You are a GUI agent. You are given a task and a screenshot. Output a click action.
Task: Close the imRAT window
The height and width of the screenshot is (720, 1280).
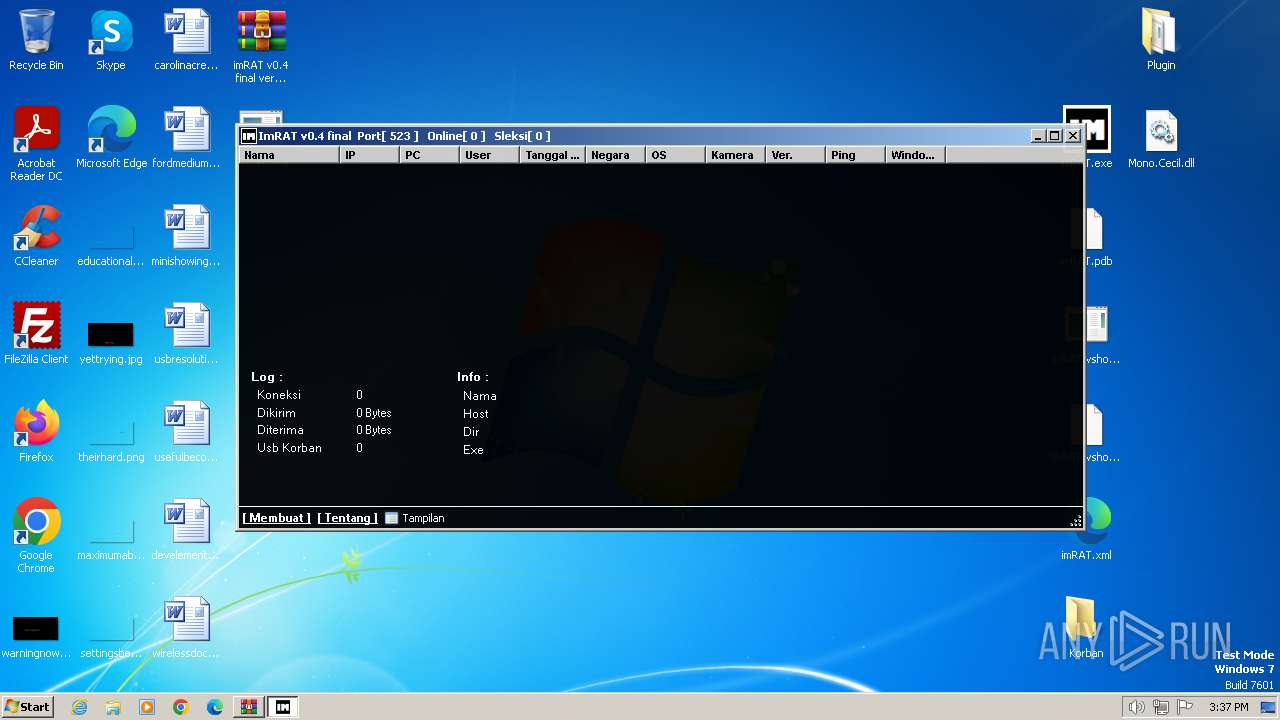[x=1073, y=136]
